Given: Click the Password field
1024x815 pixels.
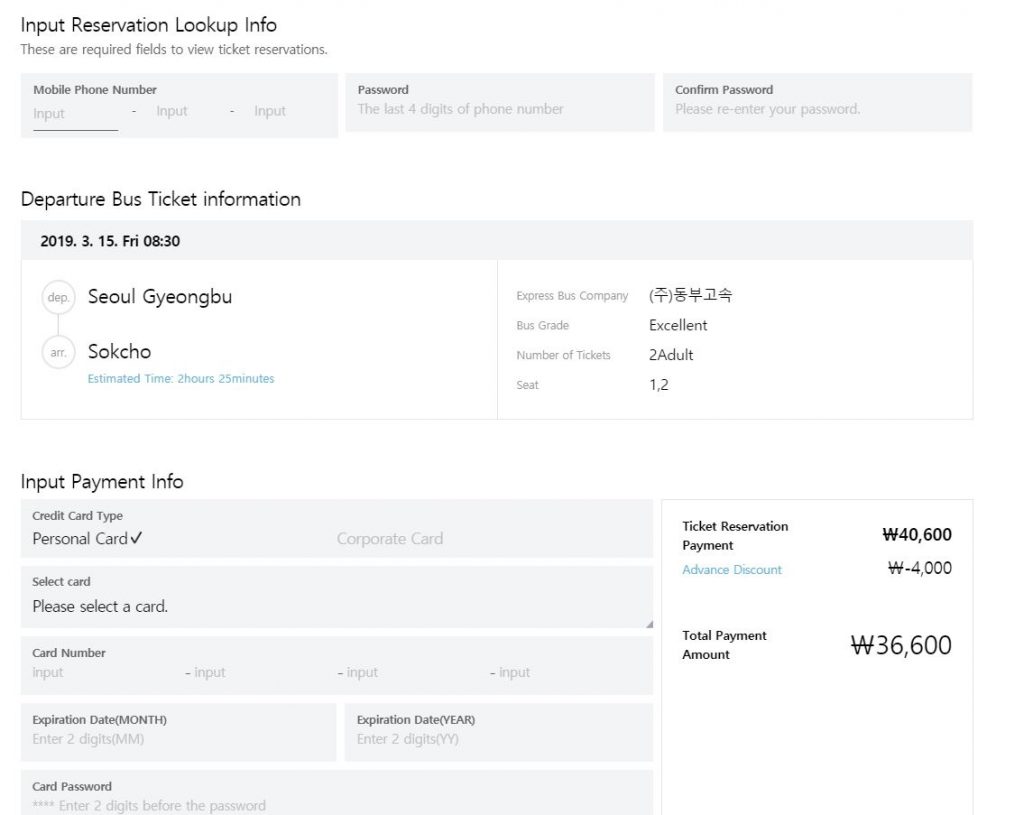Looking at the screenshot, I should click(x=499, y=109).
